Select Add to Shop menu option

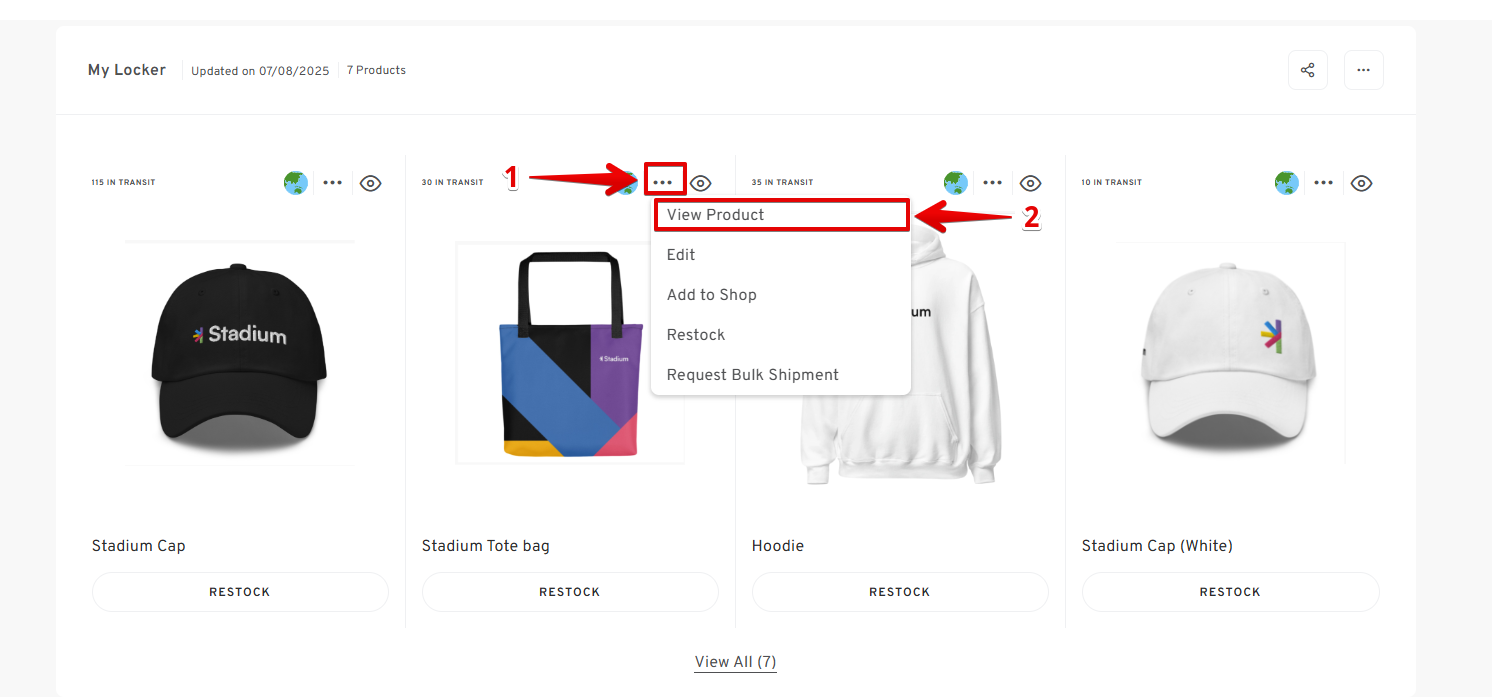tap(712, 295)
